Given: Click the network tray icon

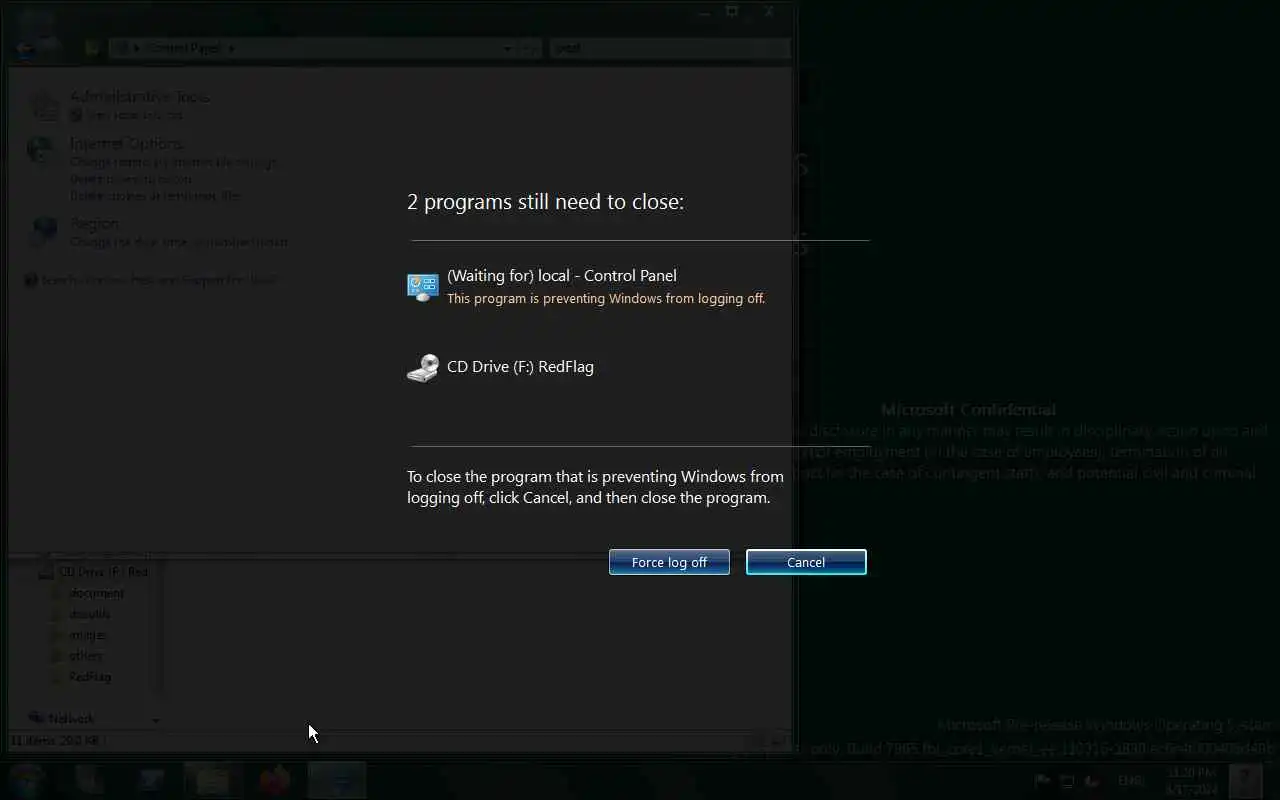Looking at the screenshot, I should [x=1067, y=781].
